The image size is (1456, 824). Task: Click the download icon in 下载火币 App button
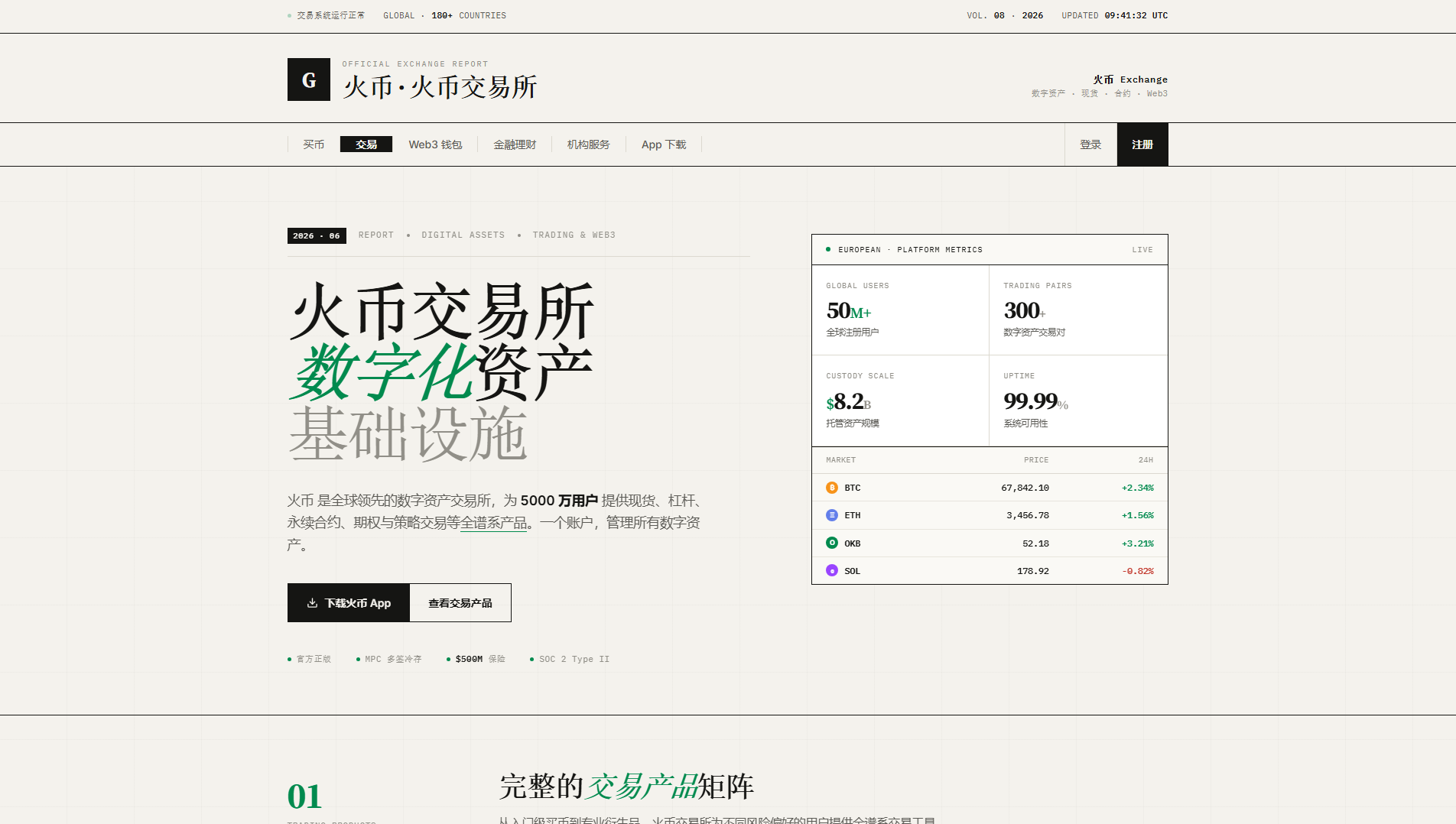312,603
